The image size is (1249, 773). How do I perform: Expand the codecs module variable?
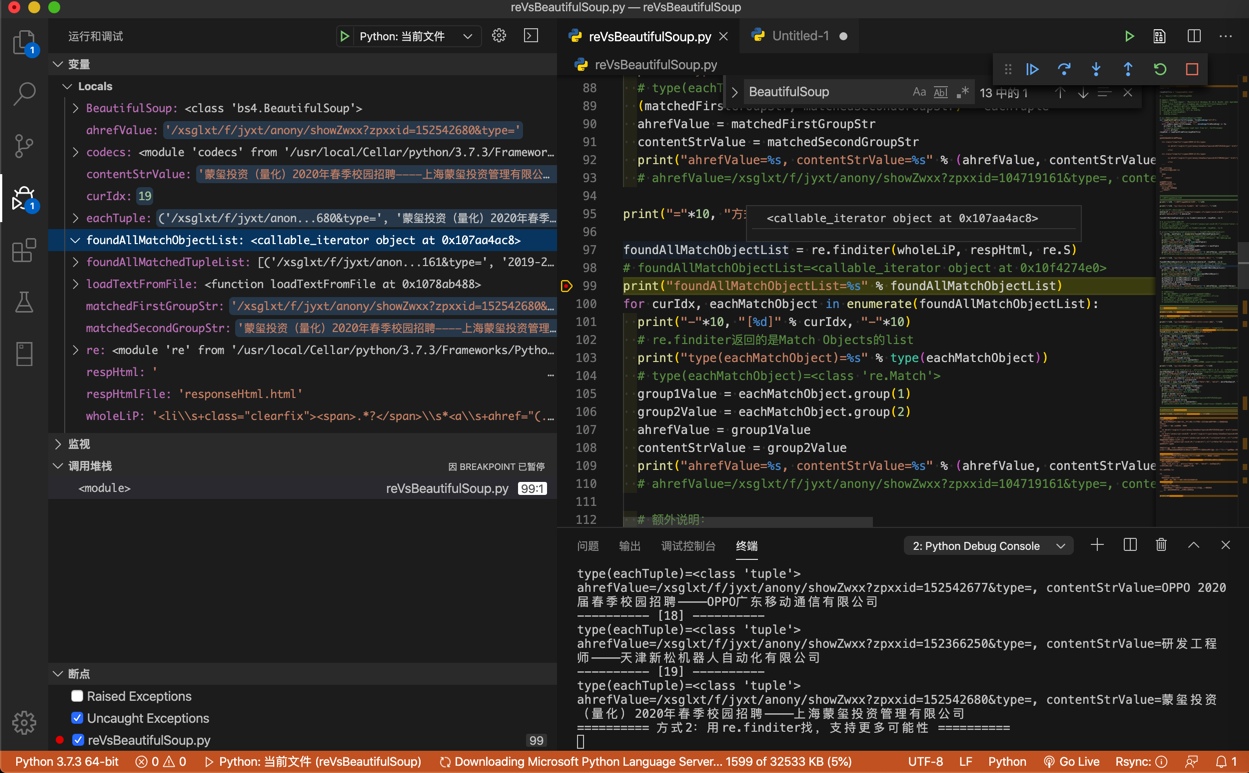click(76, 152)
